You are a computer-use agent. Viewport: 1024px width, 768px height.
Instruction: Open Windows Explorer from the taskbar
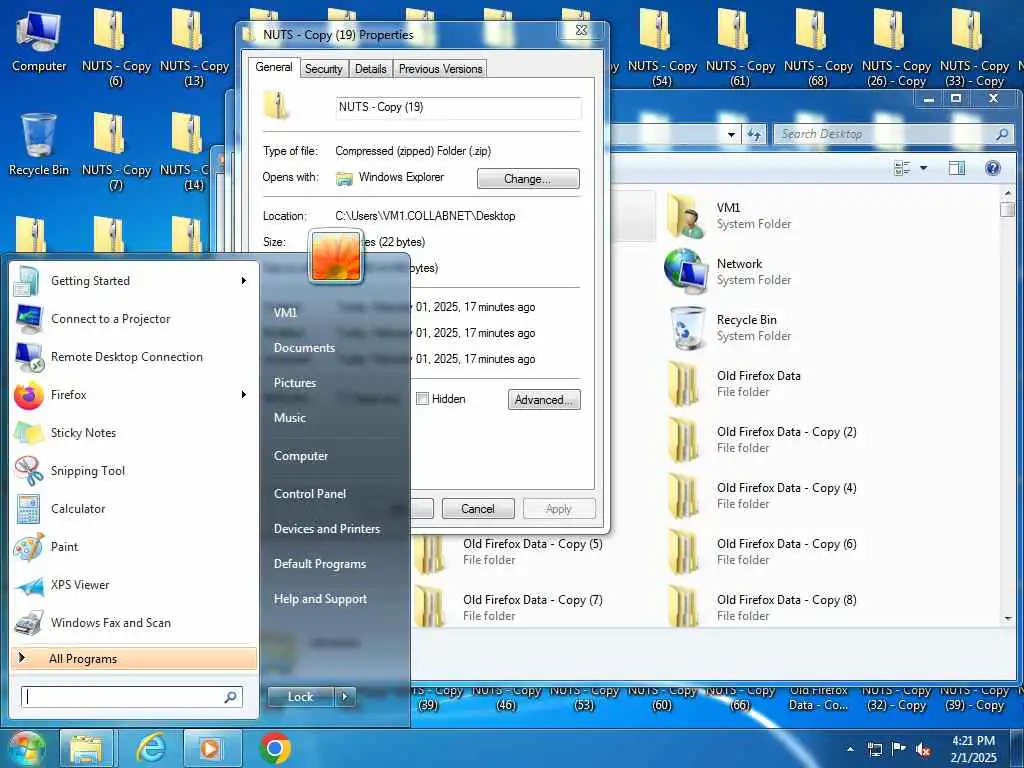click(x=86, y=748)
